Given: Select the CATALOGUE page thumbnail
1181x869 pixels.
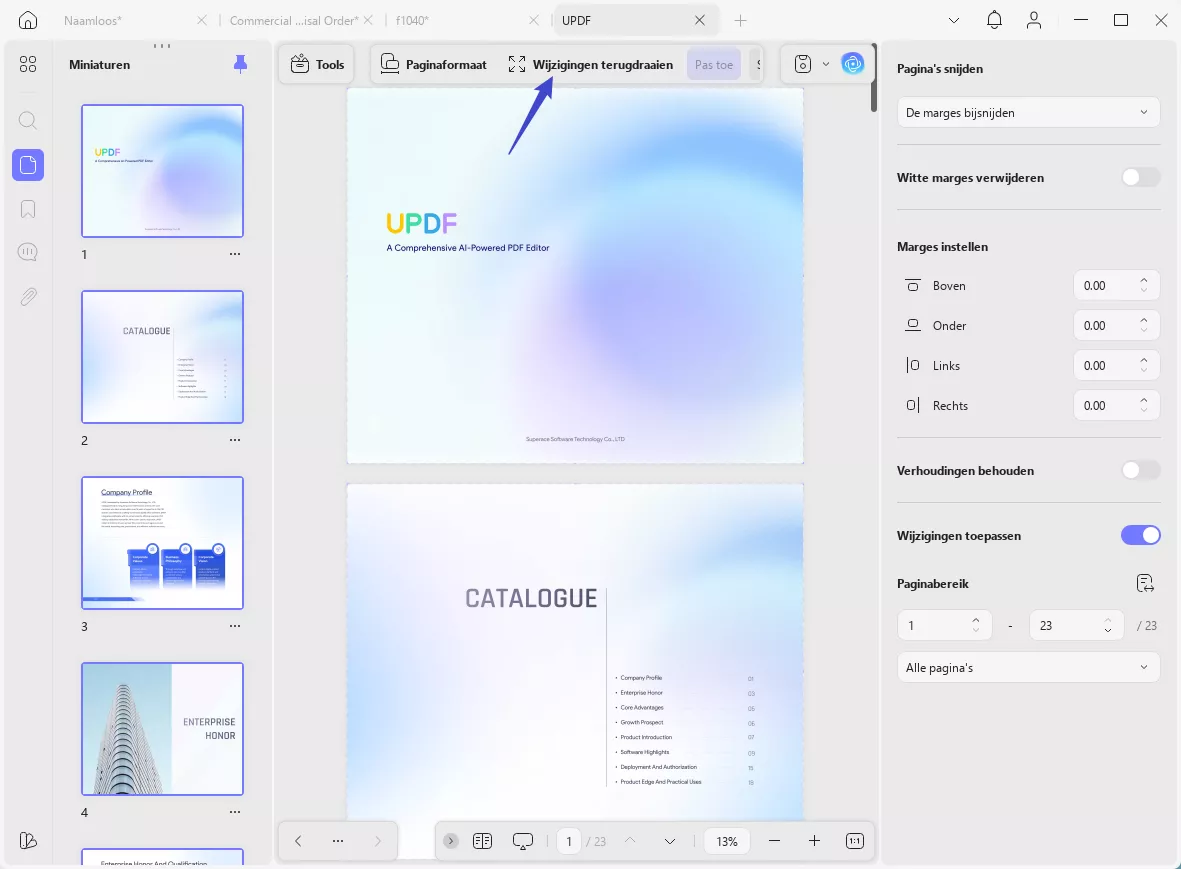Looking at the screenshot, I should 163,357.
